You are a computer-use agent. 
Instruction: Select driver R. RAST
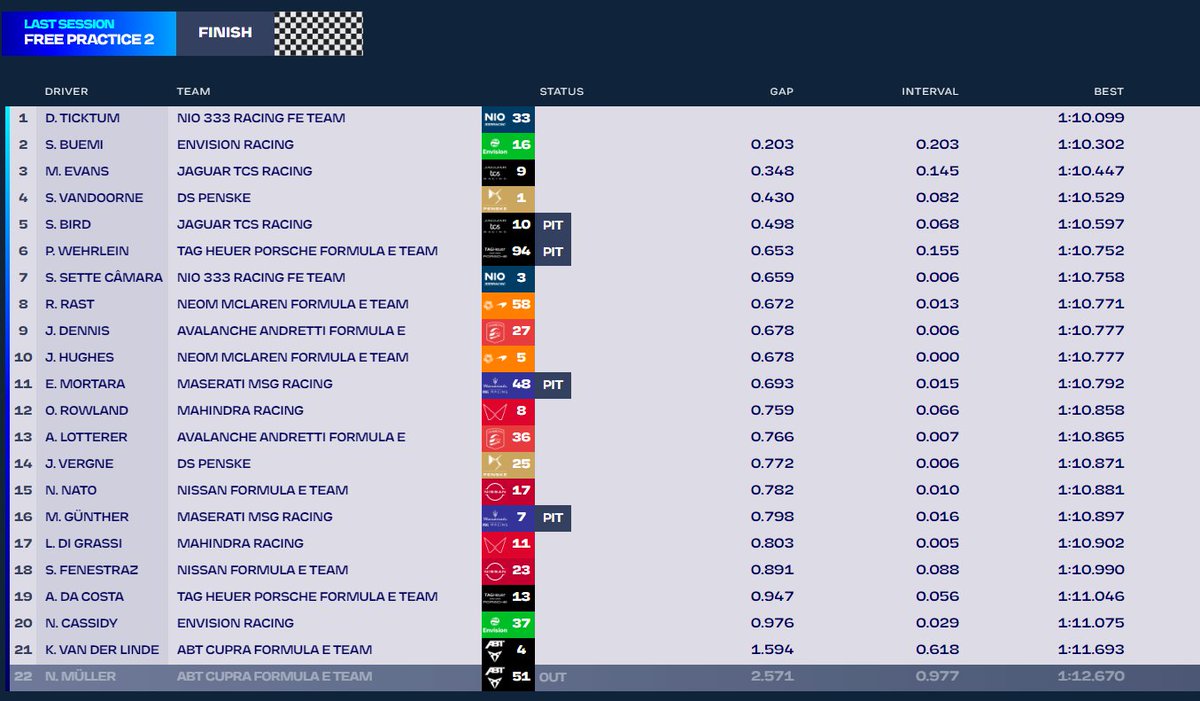point(70,304)
